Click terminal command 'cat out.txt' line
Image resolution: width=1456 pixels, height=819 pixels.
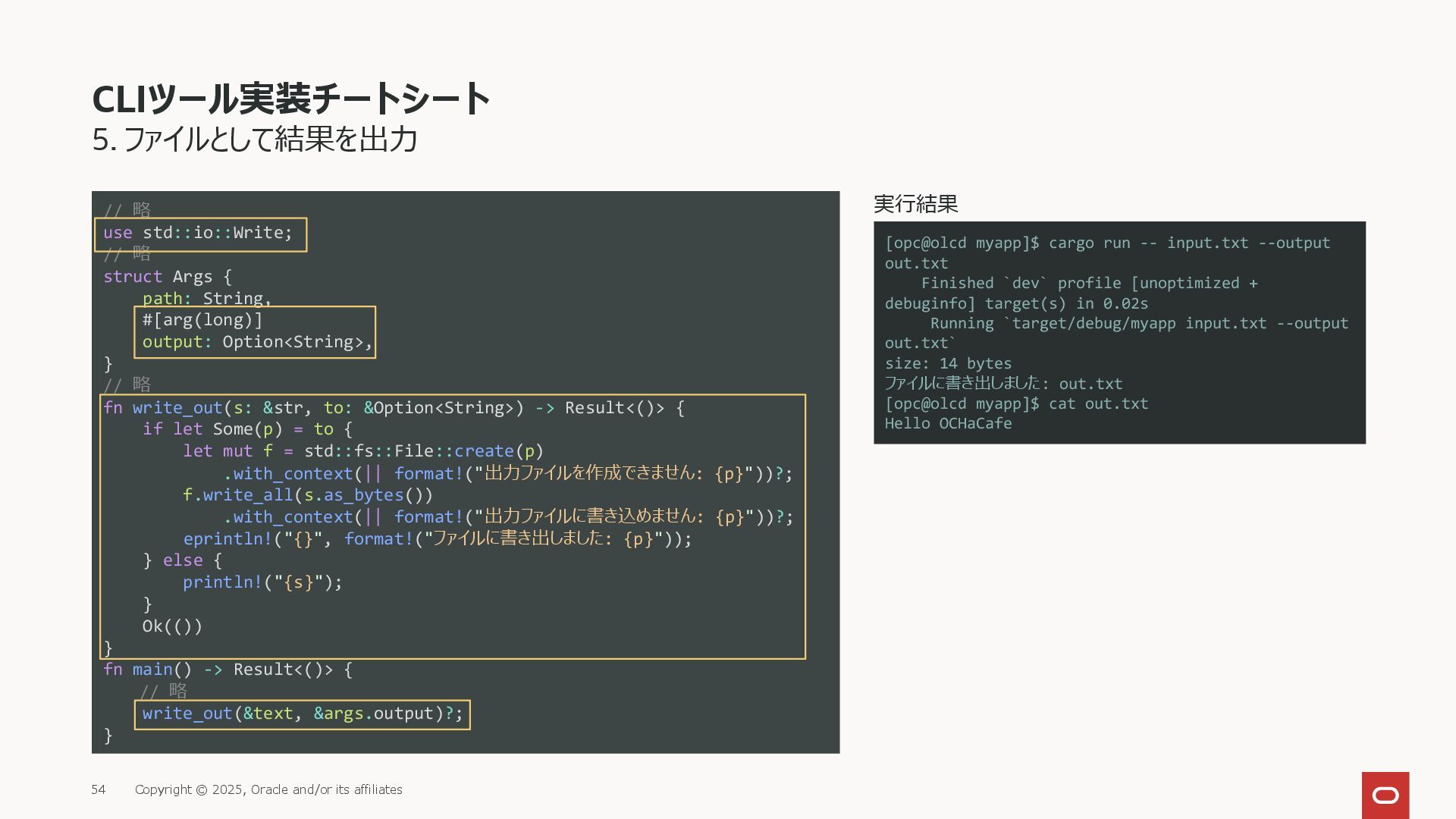pos(1016,403)
